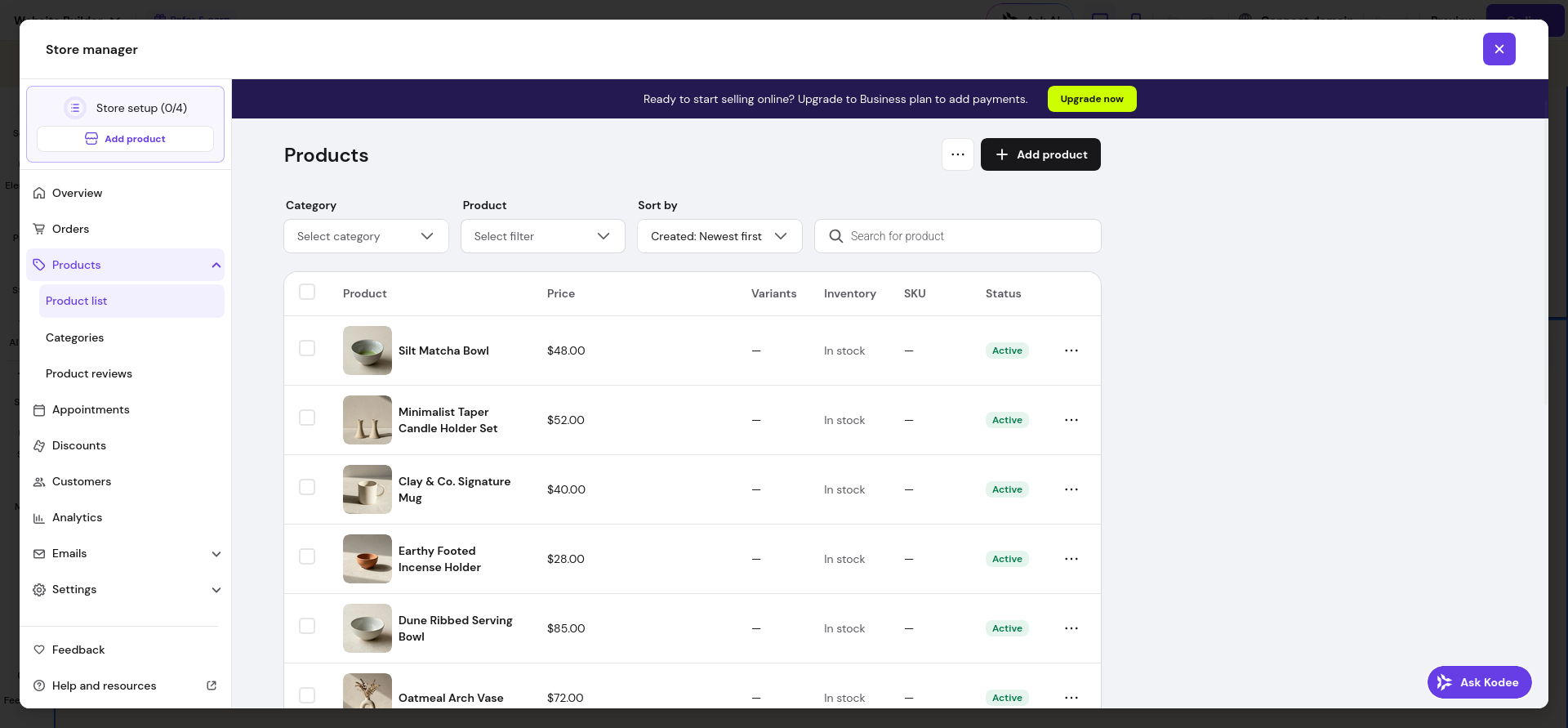This screenshot has height=728, width=1568.
Task: Click the Overview home icon
Action: [x=39, y=194]
